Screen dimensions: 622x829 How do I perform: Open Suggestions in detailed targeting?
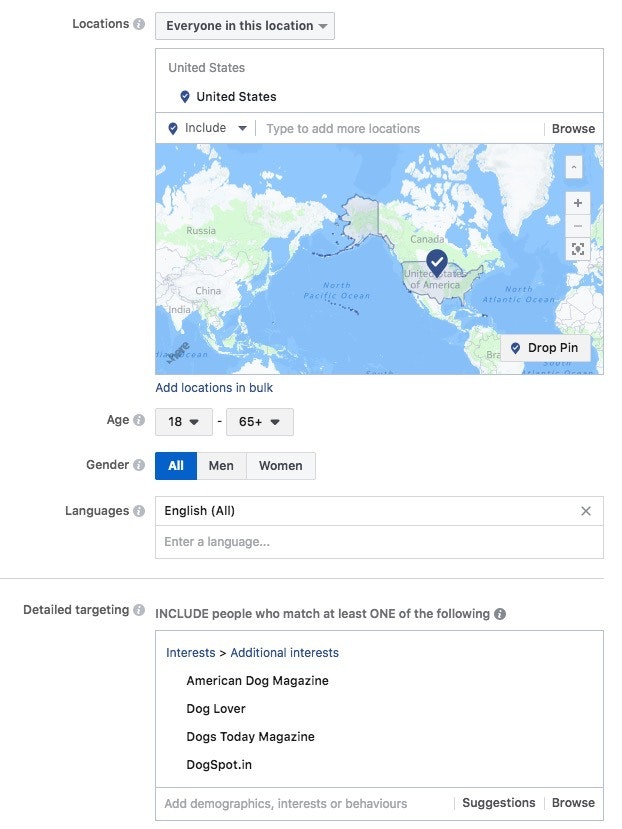coord(499,803)
